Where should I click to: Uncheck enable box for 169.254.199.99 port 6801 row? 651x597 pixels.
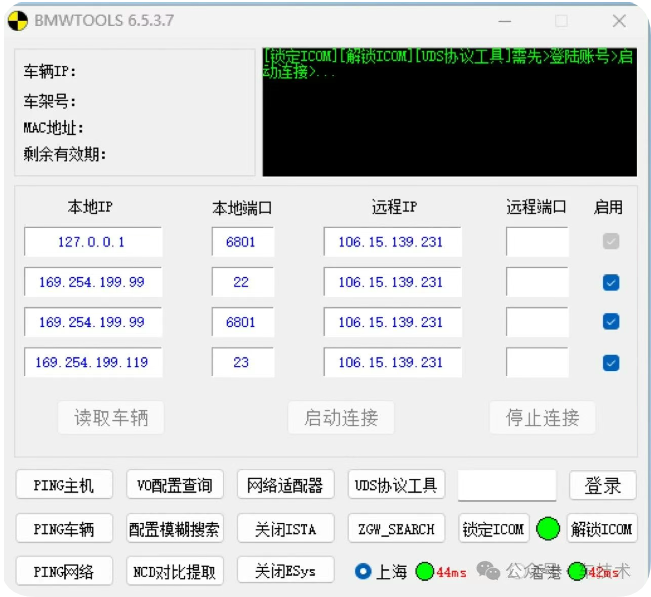[x=611, y=322]
